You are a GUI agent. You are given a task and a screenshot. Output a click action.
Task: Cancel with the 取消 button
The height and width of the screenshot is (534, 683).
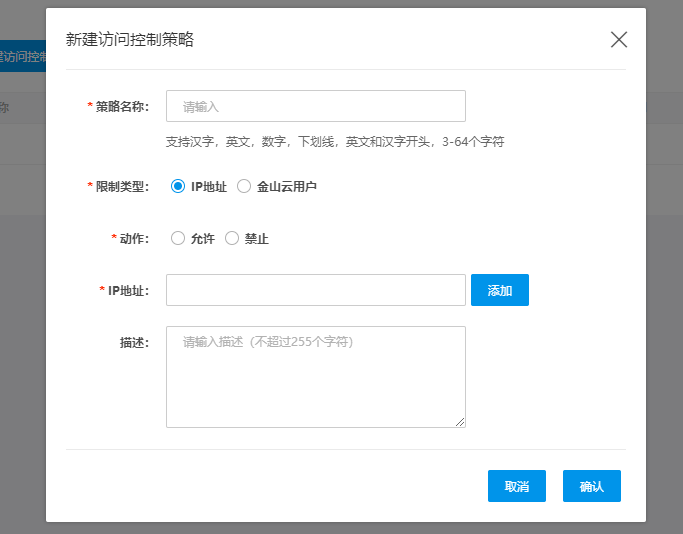516,486
